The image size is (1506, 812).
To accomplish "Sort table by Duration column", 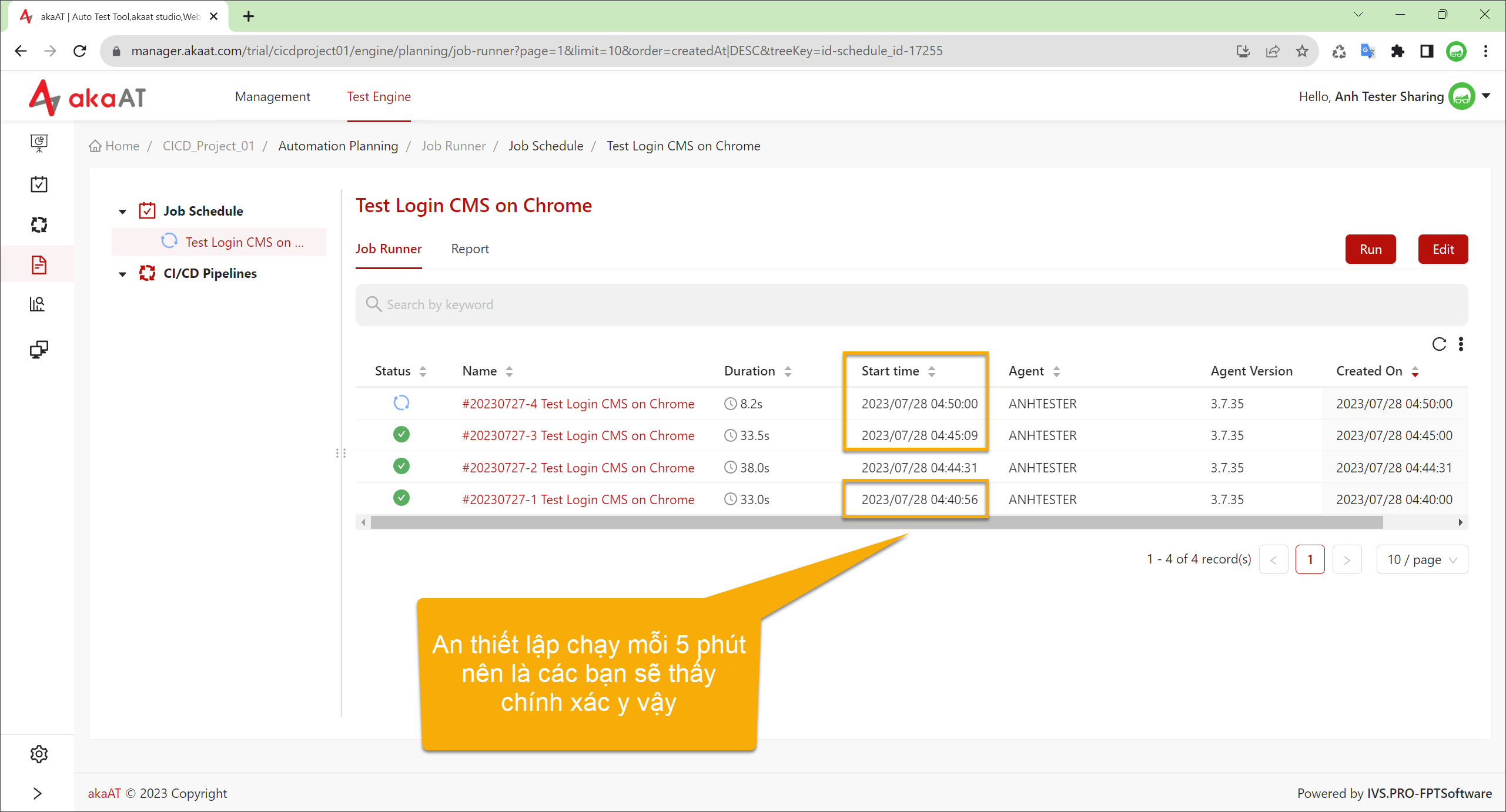I will tap(758, 371).
